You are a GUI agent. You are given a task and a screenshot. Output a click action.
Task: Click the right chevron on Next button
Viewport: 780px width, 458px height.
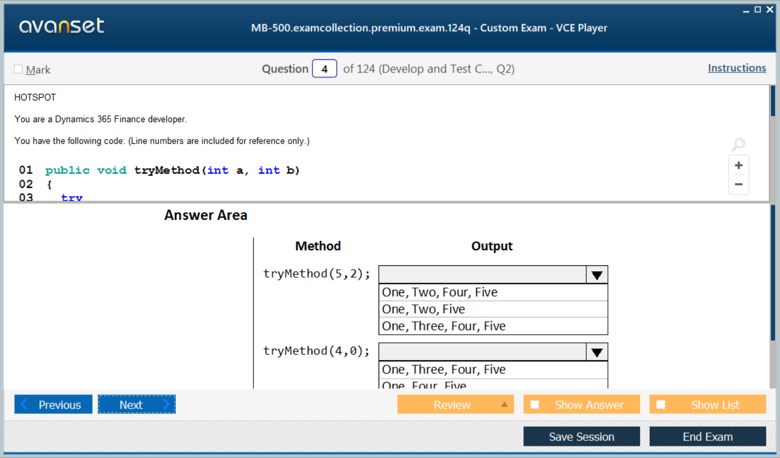(166, 404)
